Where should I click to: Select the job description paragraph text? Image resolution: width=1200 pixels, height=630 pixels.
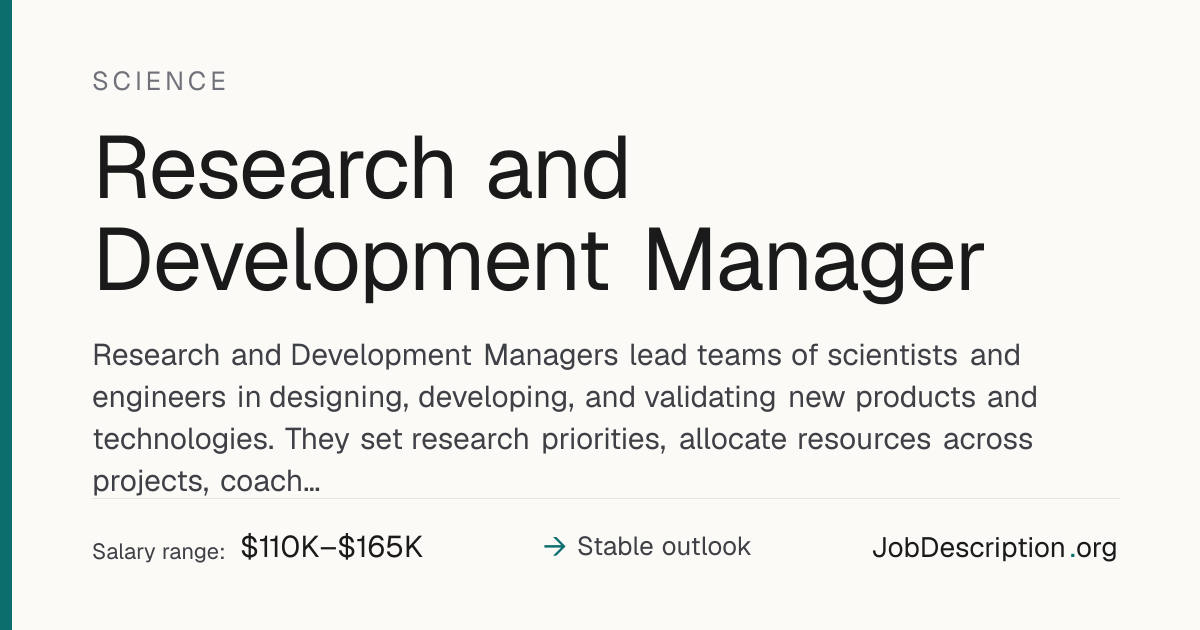click(565, 418)
